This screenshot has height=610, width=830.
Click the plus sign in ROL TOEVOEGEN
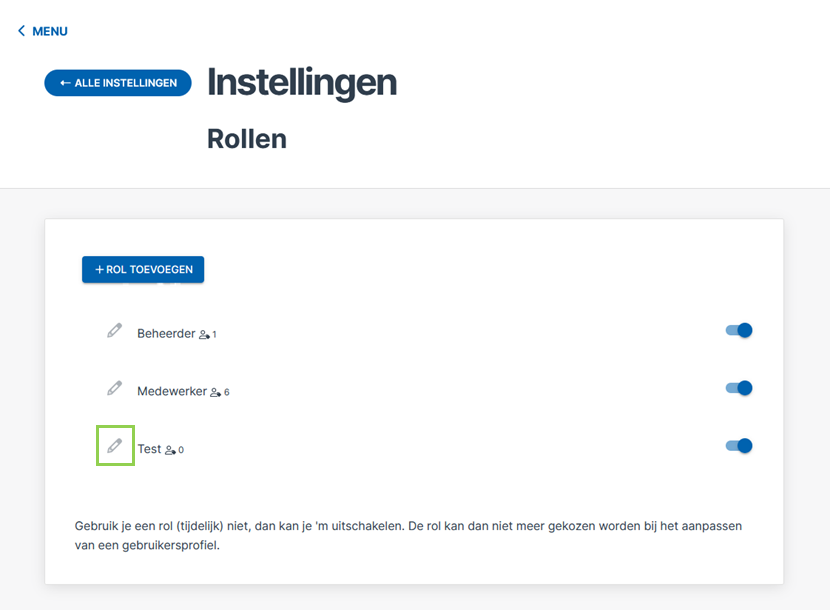99,270
